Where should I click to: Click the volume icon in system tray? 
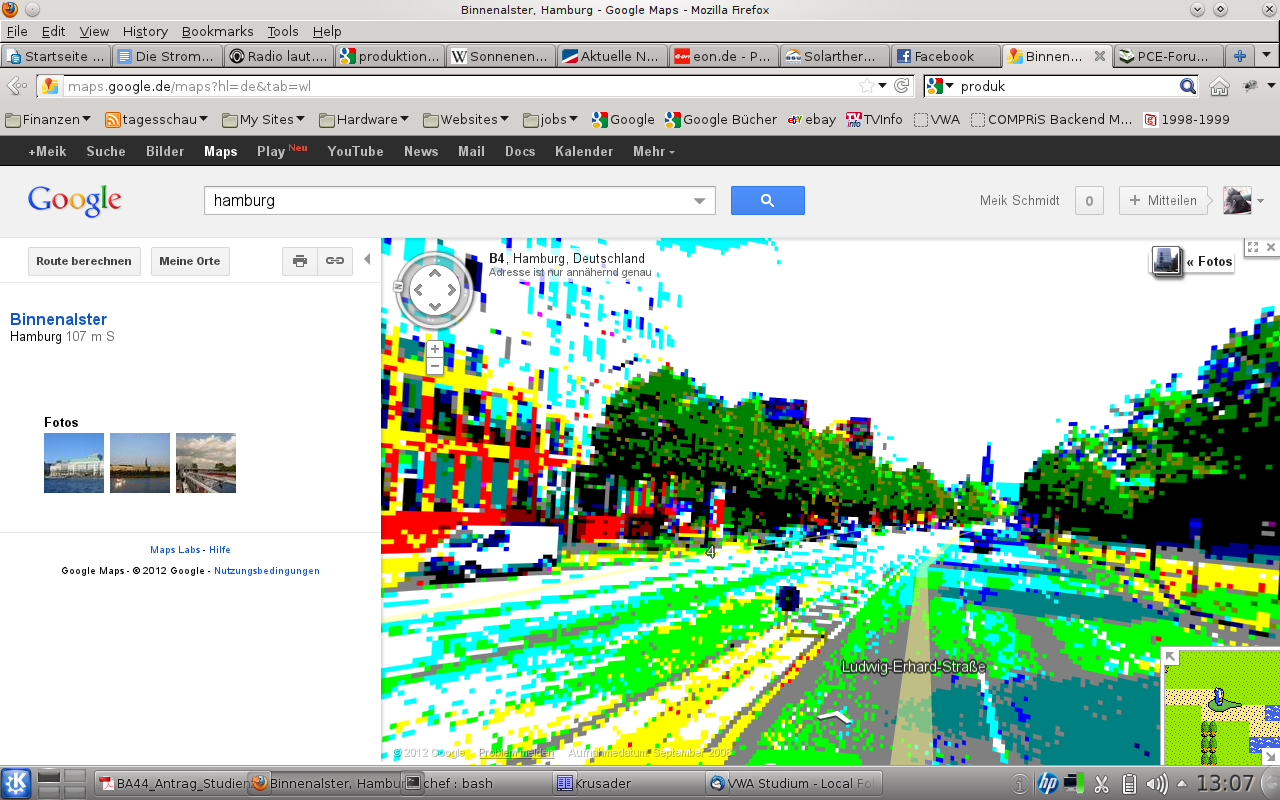1157,783
